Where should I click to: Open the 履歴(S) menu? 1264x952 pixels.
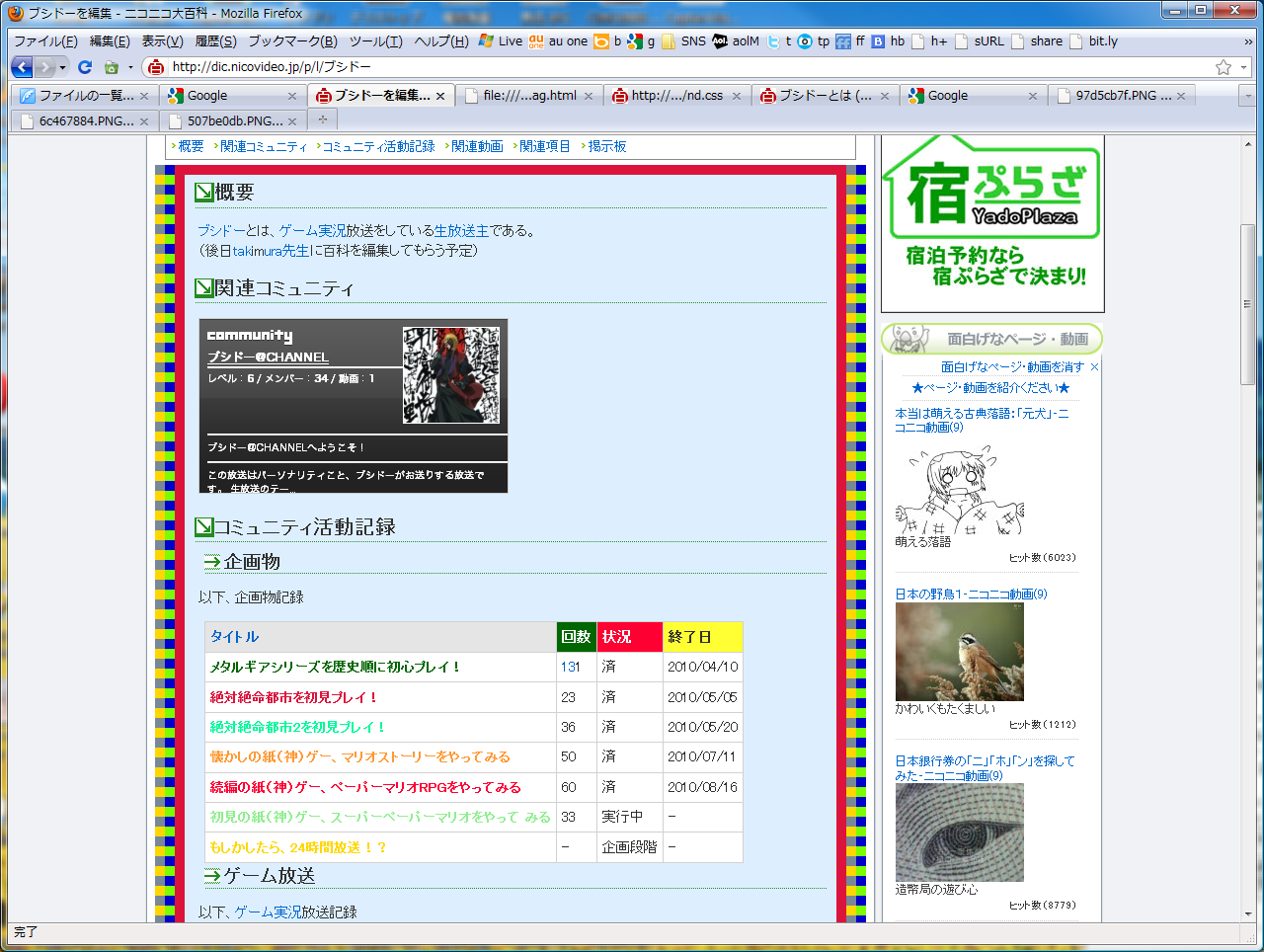point(215,41)
